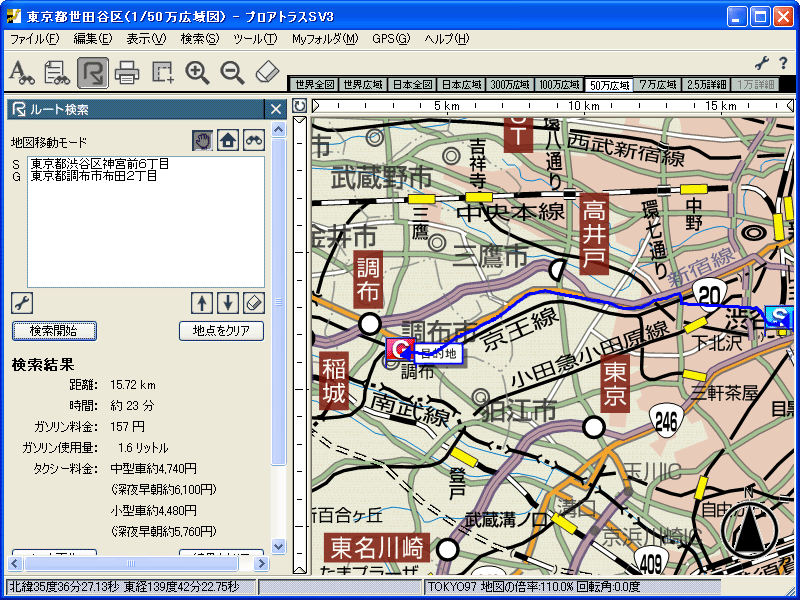The image size is (800, 600).
Task: Select the text search tool icon
Action: pyautogui.click(x=22, y=72)
